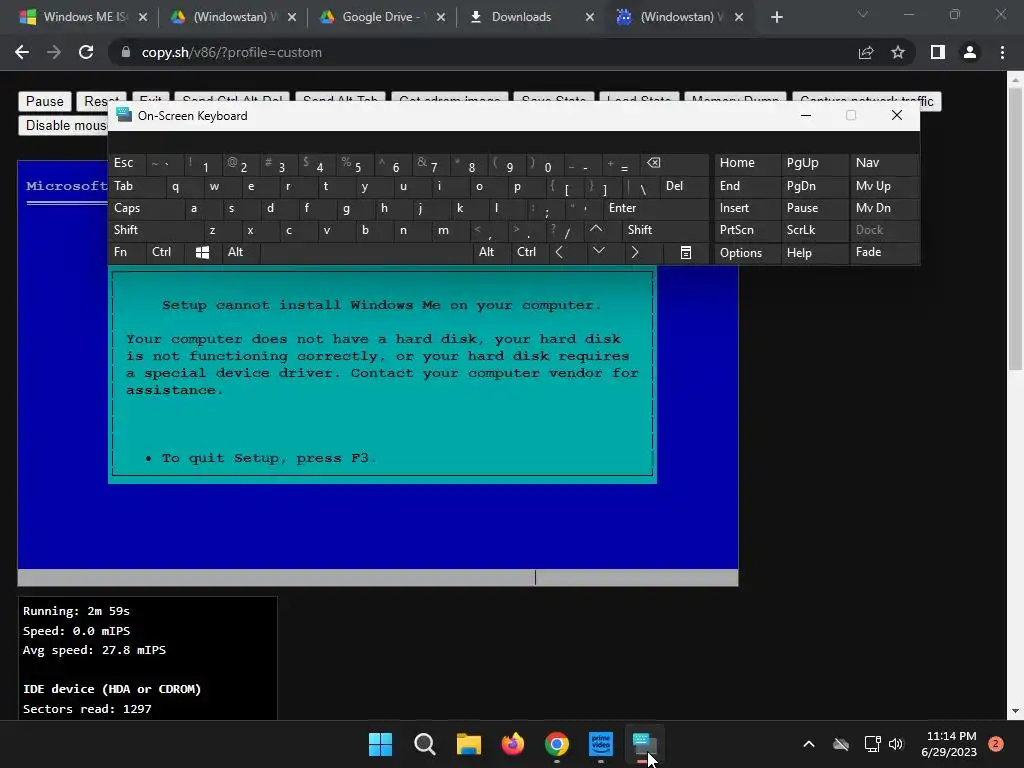The width and height of the screenshot is (1024, 768).
Task: Switch to first Windowstan Drive tab
Action: coord(232,17)
